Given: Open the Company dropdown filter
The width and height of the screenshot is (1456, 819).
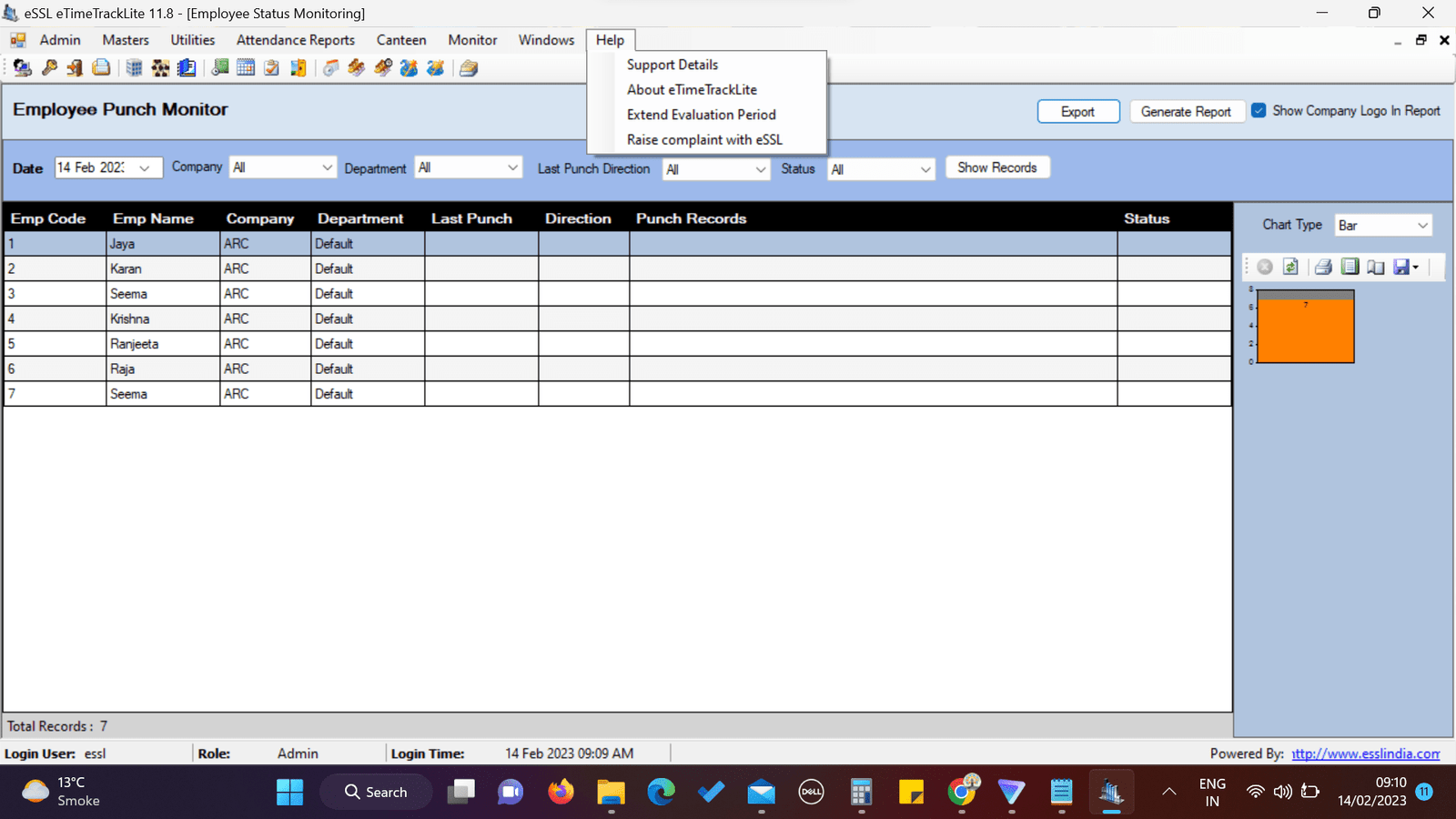Looking at the screenshot, I should click(x=283, y=167).
